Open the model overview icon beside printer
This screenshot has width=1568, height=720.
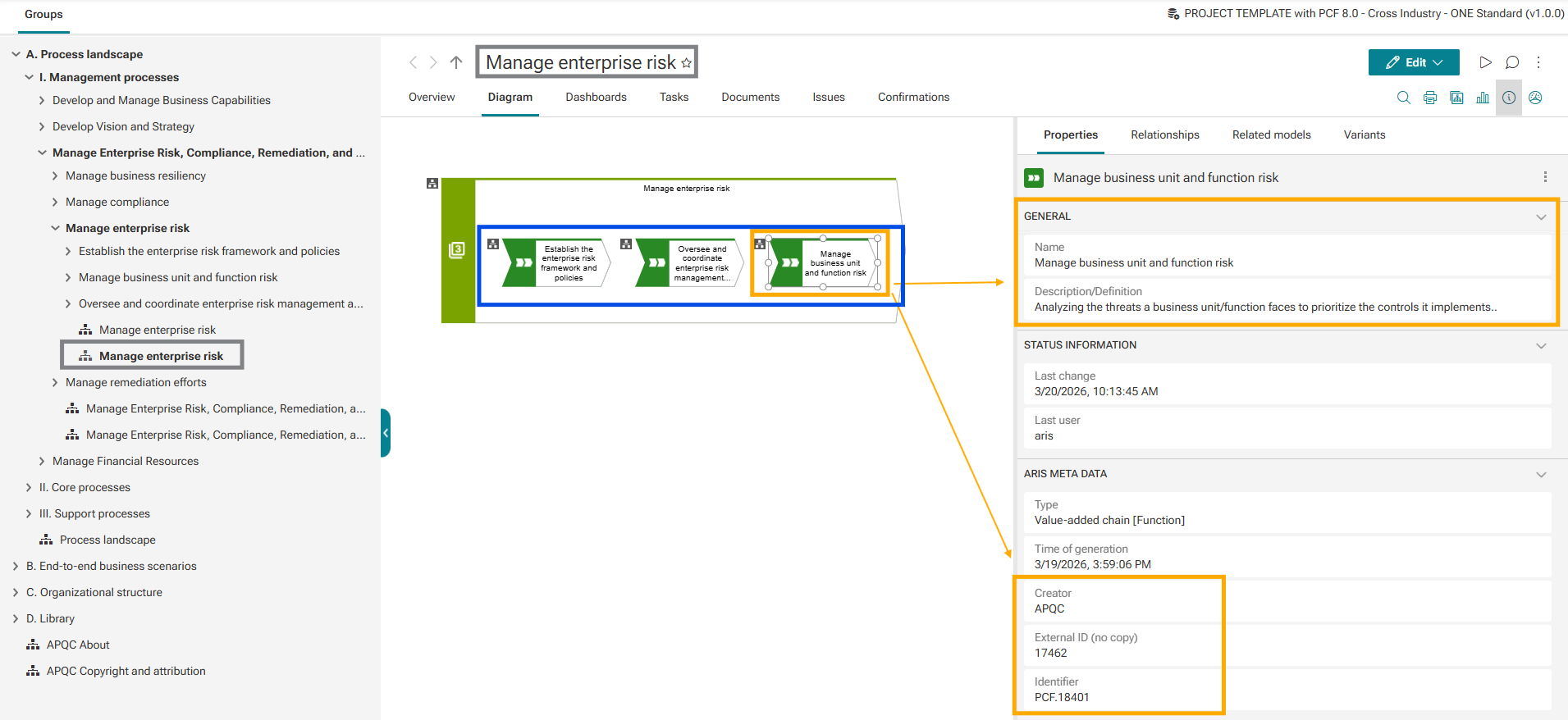(1456, 98)
